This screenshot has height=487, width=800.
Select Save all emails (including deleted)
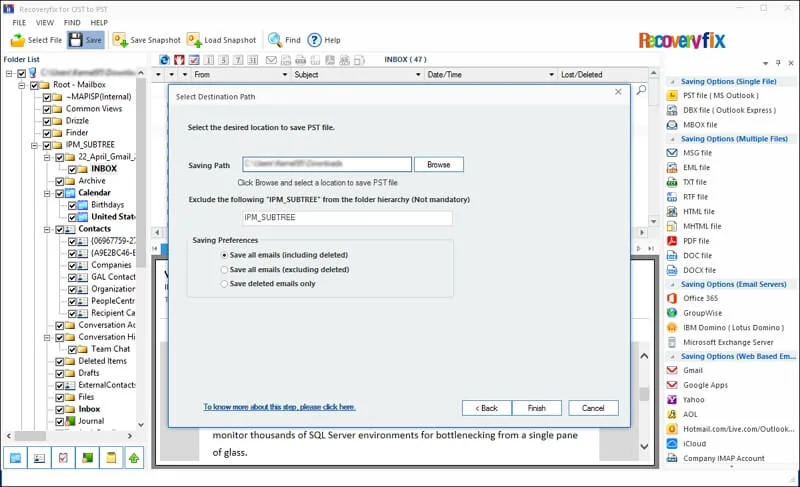pyautogui.click(x=224, y=255)
